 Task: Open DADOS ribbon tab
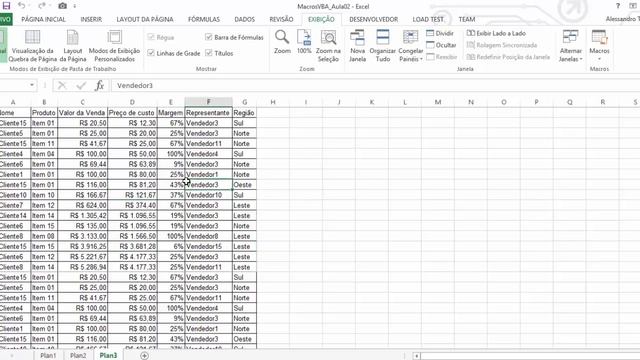244,19
